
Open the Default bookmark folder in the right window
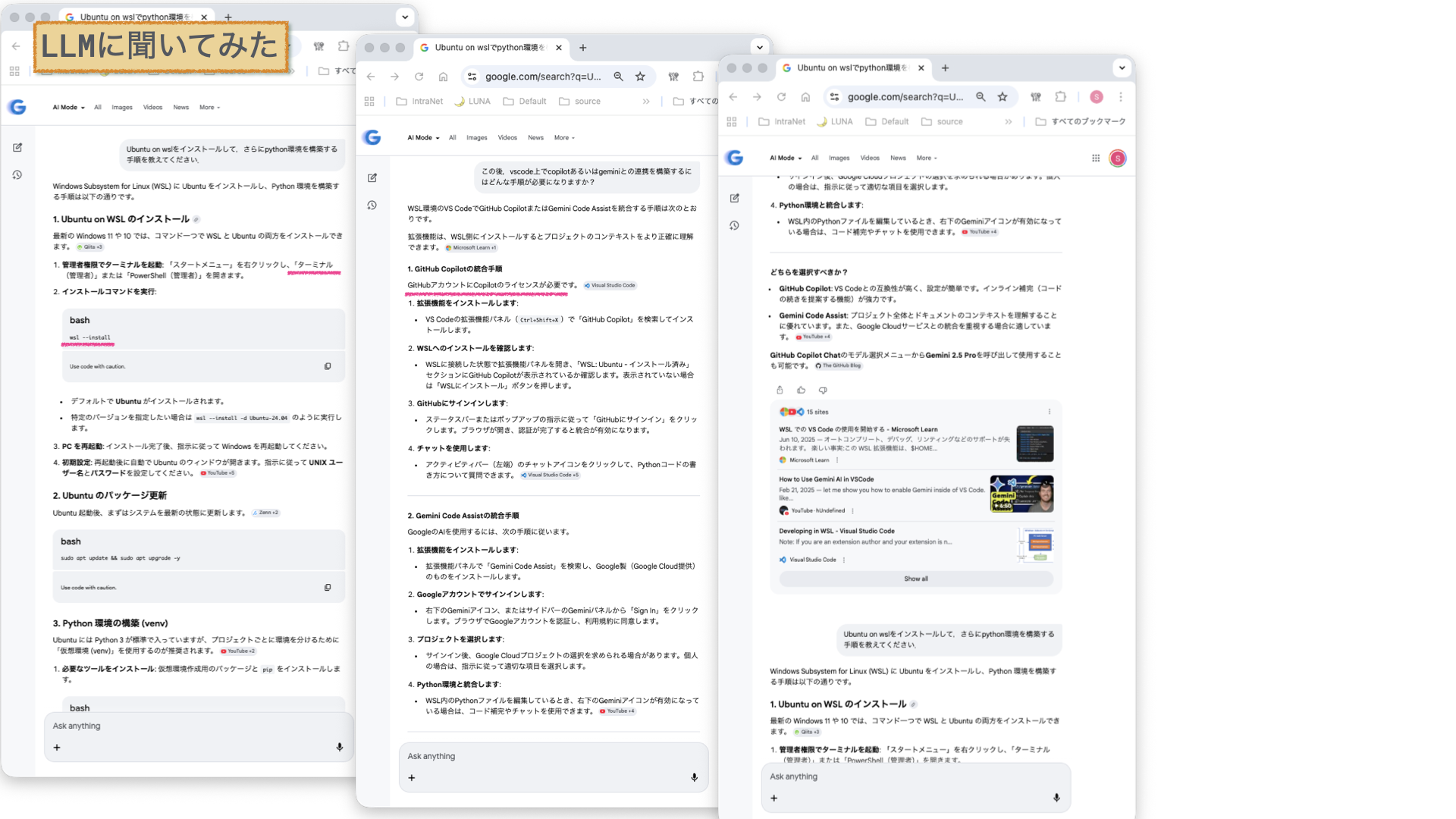[887, 121]
